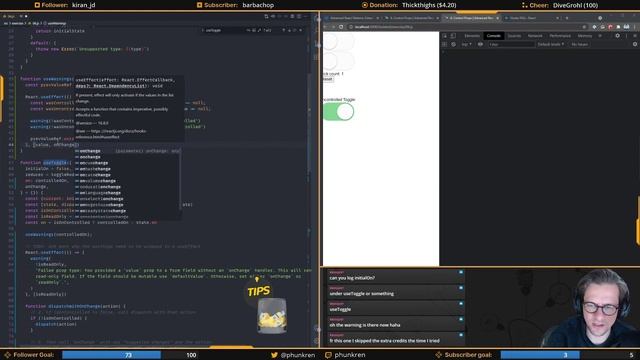
Task: Switch to the Elements DevTools tab
Action: (x=472, y=36)
